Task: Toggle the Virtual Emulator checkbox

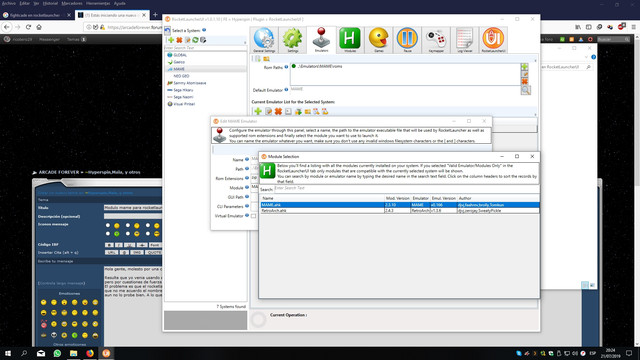Action: (253, 216)
